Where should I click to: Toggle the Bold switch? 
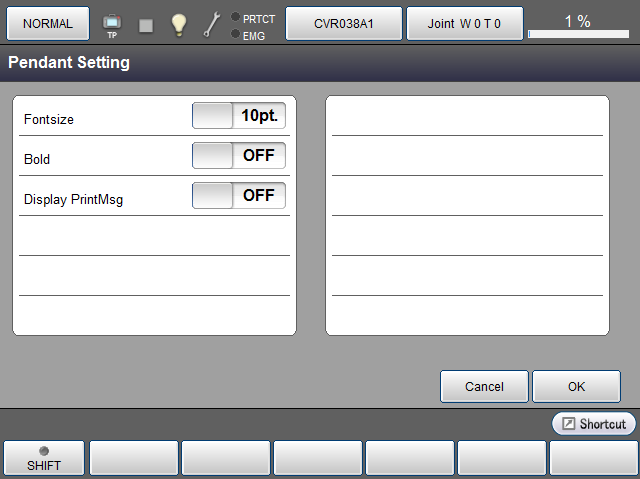(x=239, y=156)
